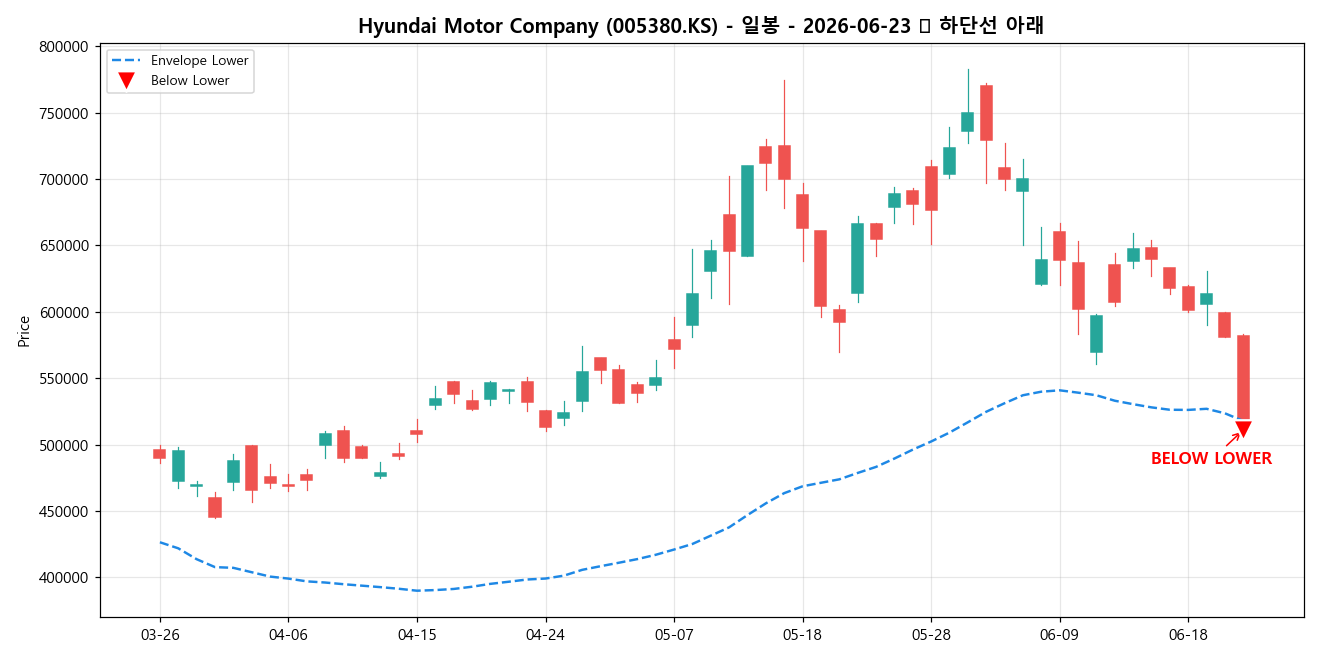
Task: Click the 500000 y-axis tick label
Action: click(x=64, y=445)
